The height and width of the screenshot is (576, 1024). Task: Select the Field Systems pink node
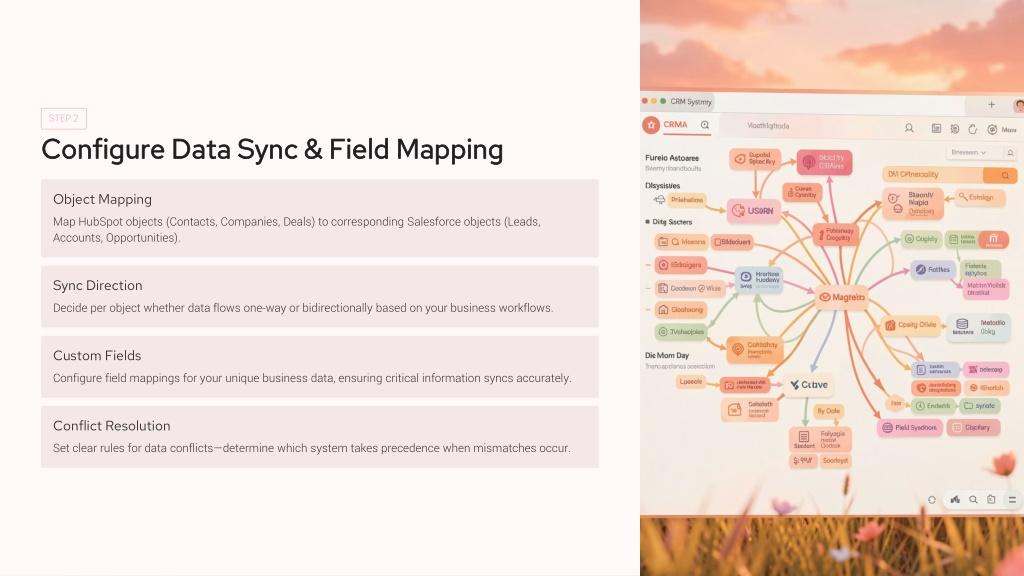(910, 428)
